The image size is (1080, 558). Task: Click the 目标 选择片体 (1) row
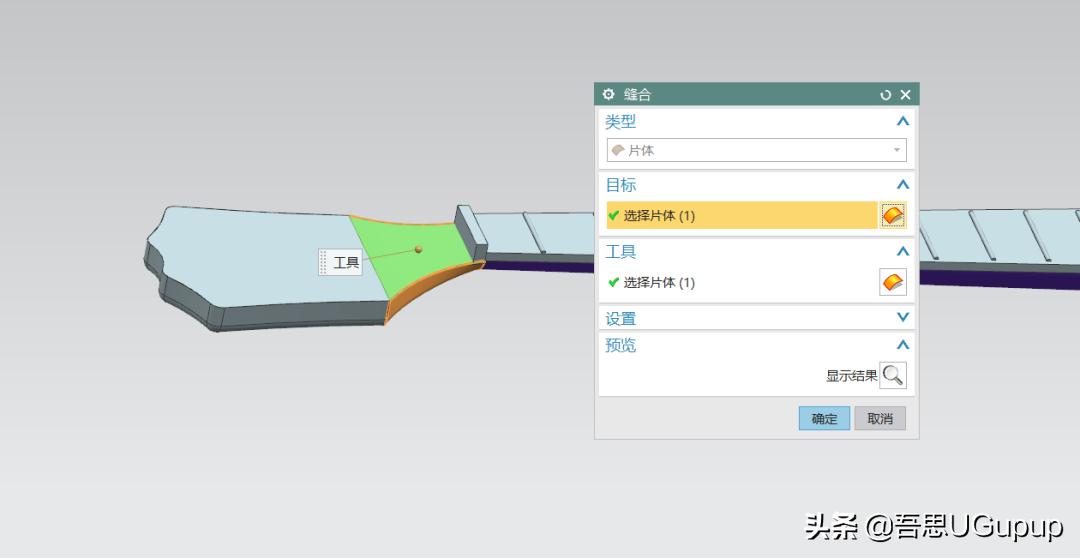point(740,216)
